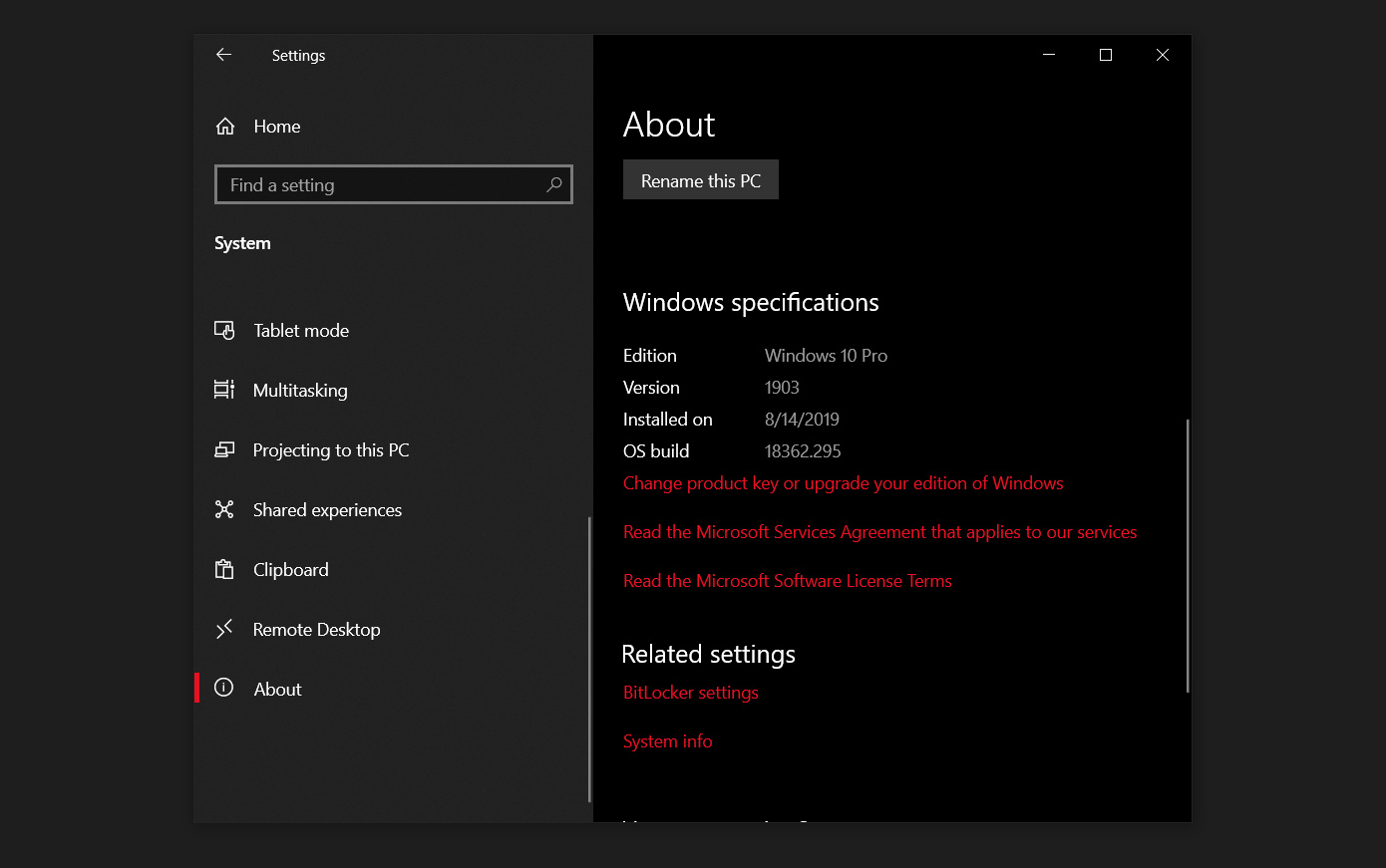Click the content pane scrollbar
This screenshot has width=1386, height=868.
(x=1187, y=556)
